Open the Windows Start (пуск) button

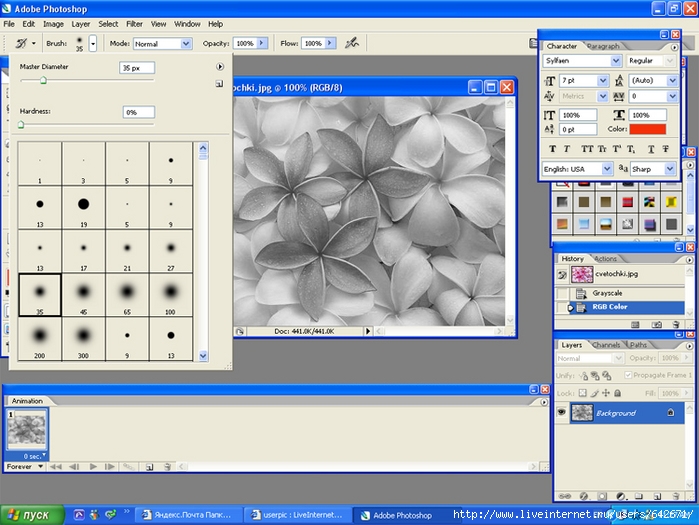point(32,515)
